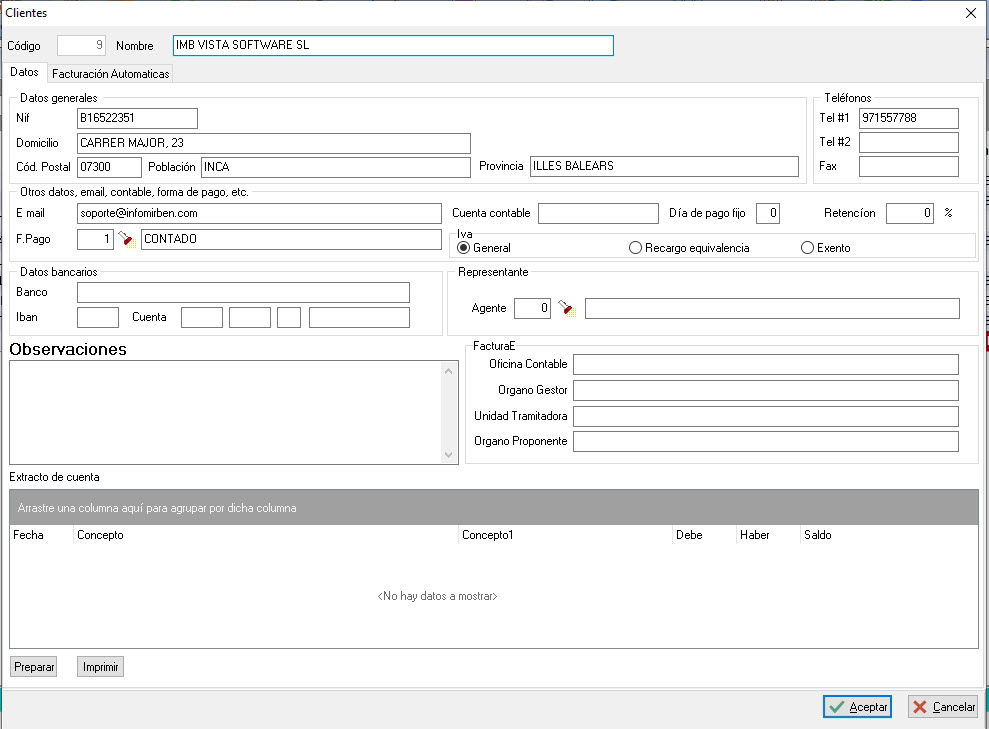Click the Preparar button
Viewport: 989px width, 729px height.
[x=34, y=667]
